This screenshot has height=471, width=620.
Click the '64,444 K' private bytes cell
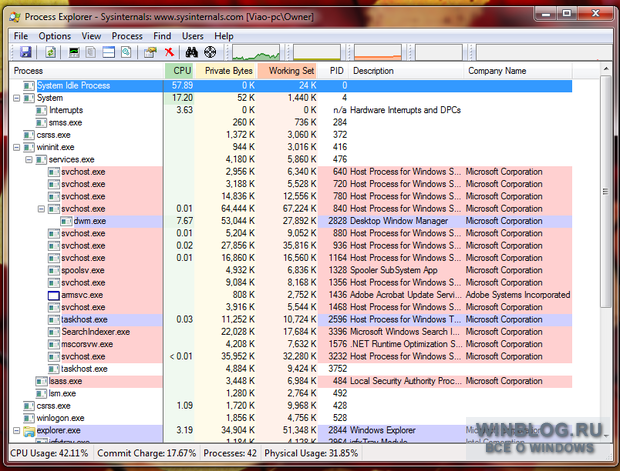click(238, 209)
